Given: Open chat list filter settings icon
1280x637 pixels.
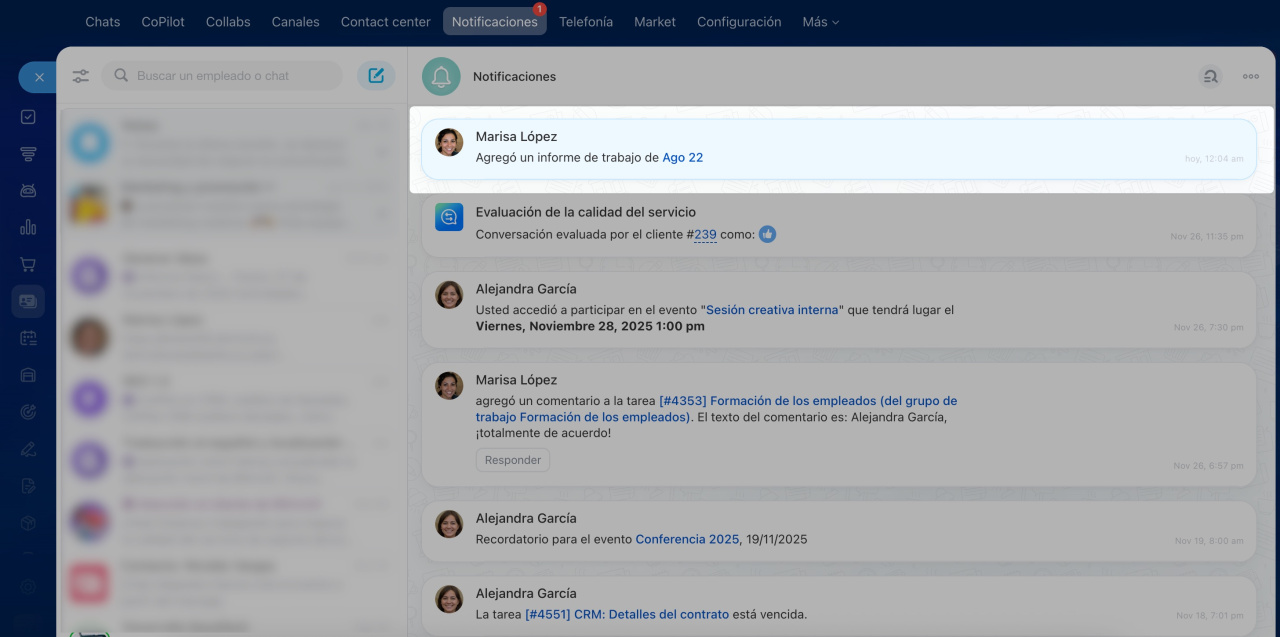Looking at the screenshot, I should [x=81, y=76].
